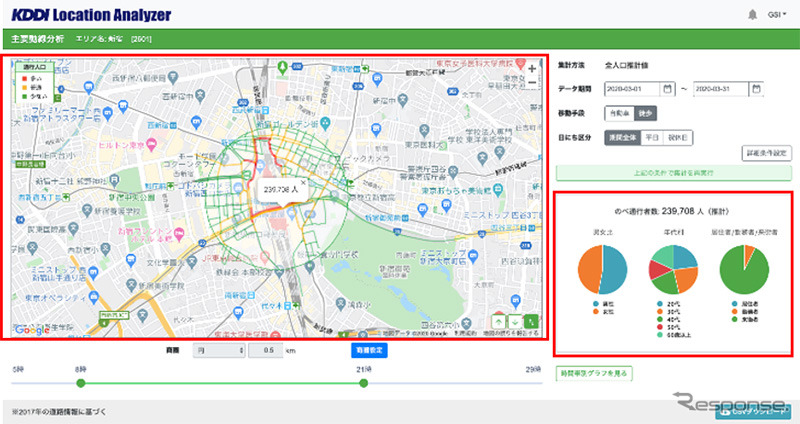Image resolution: width=800 pixels, height=424 pixels.
Task: Click the 8時 start time slider handle
Action: 81,383
